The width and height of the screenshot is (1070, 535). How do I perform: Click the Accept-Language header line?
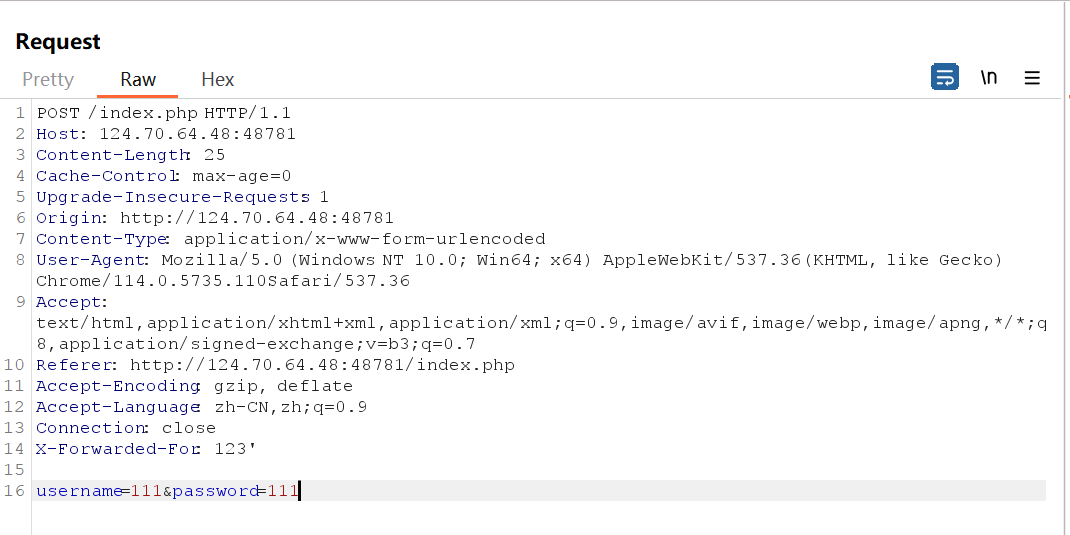pos(201,407)
